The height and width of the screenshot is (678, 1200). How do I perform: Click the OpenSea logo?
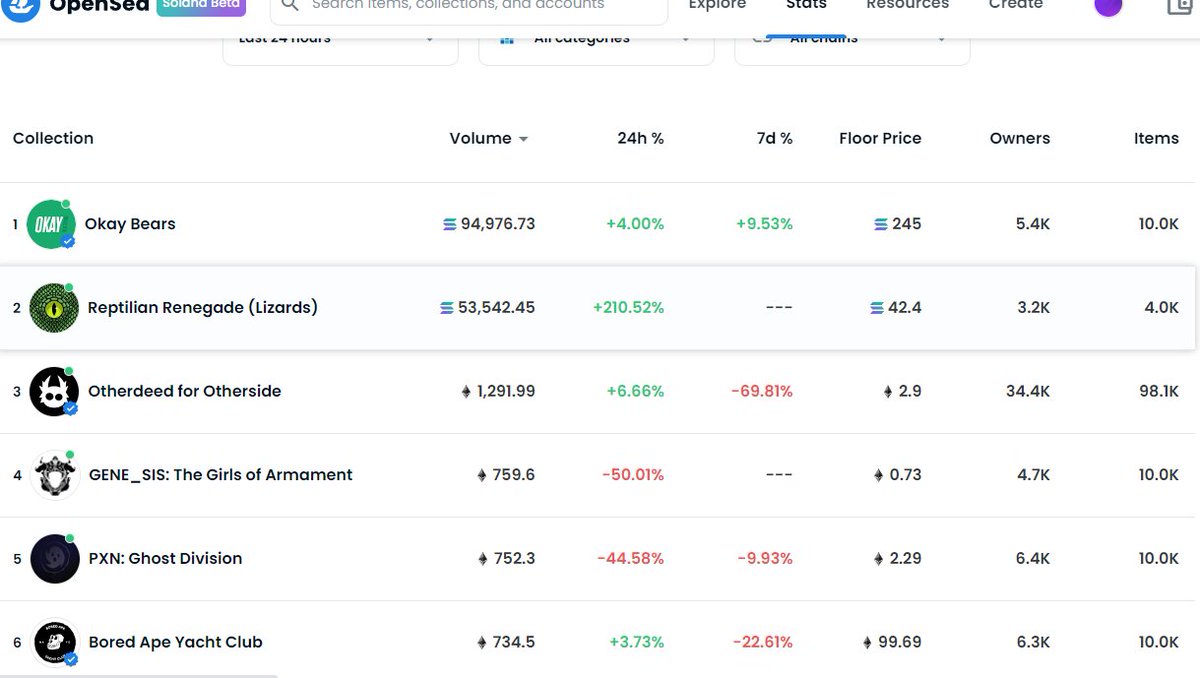pyautogui.click(x=21, y=8)
